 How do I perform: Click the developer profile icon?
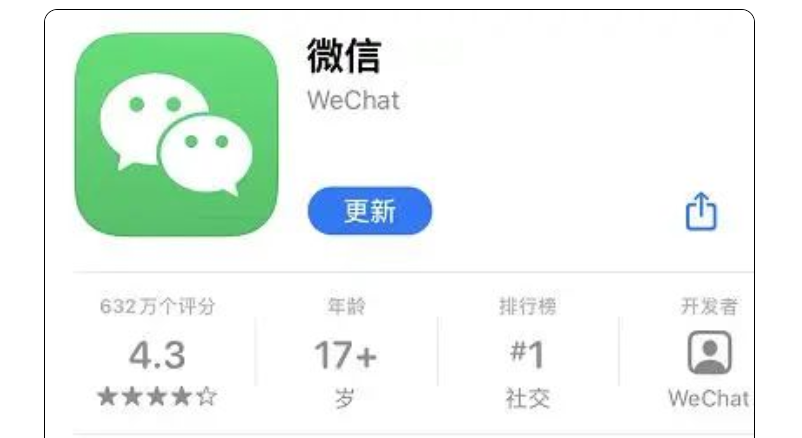[709, 353]
